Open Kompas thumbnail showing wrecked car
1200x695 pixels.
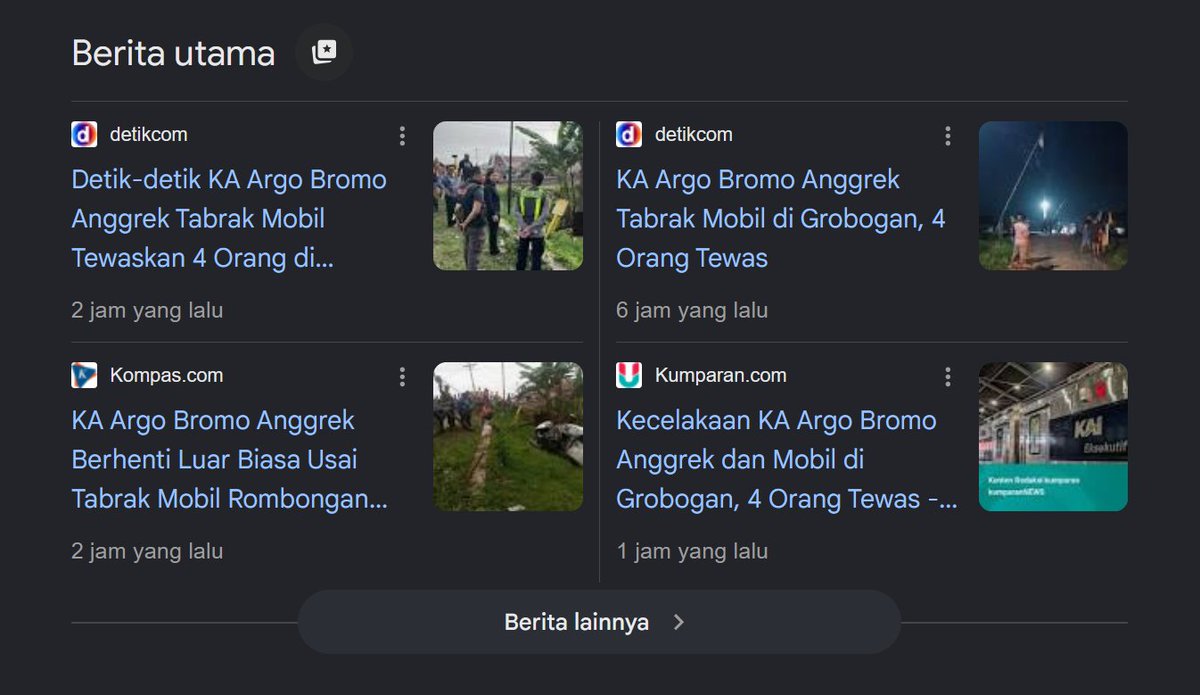pyautogui.click(x=508, y=437)
